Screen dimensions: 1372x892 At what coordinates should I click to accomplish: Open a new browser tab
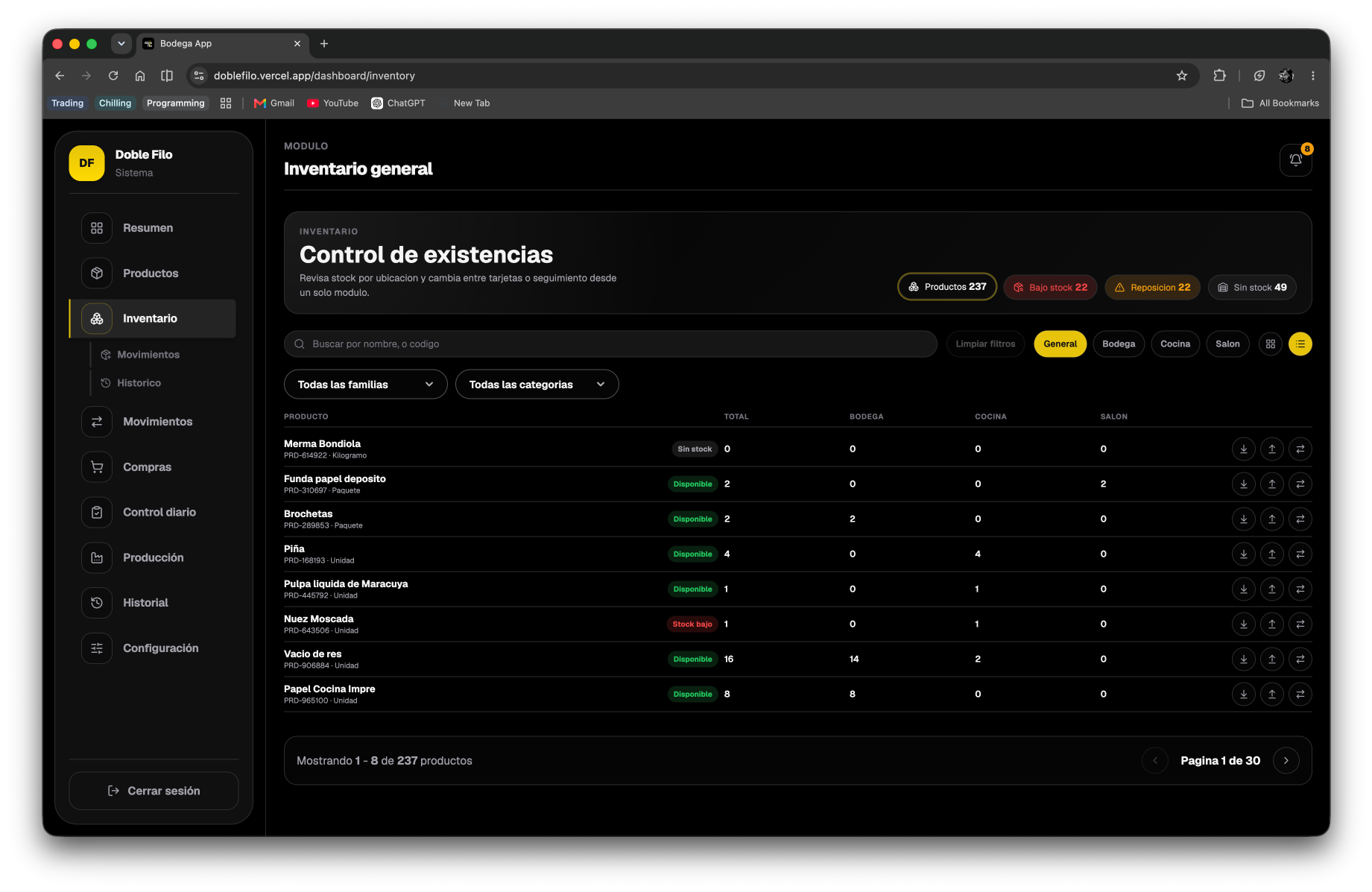[324, 44]
